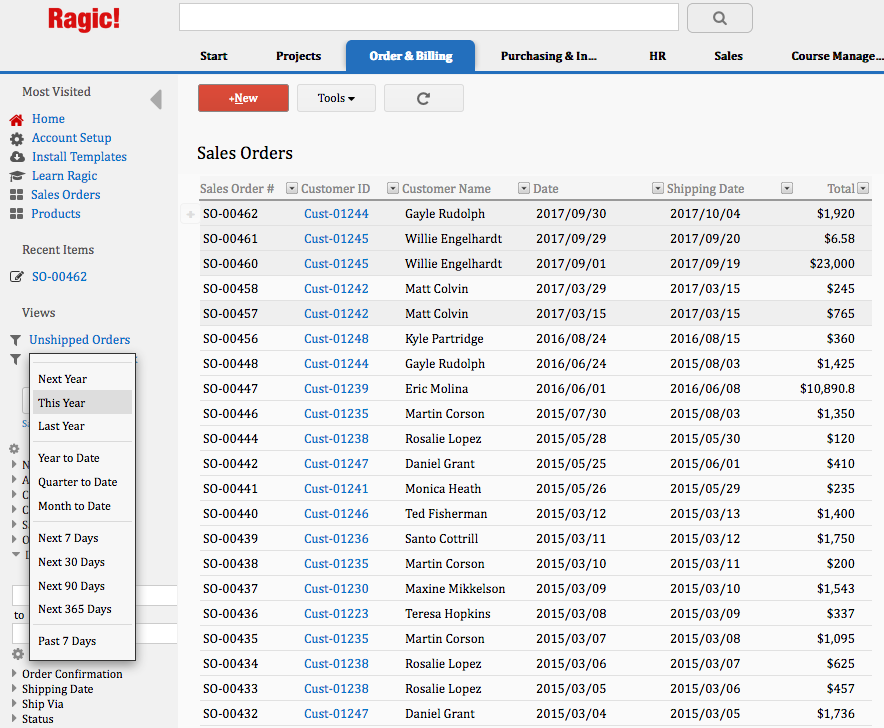Select Past 7 Days option

point(82,641)
